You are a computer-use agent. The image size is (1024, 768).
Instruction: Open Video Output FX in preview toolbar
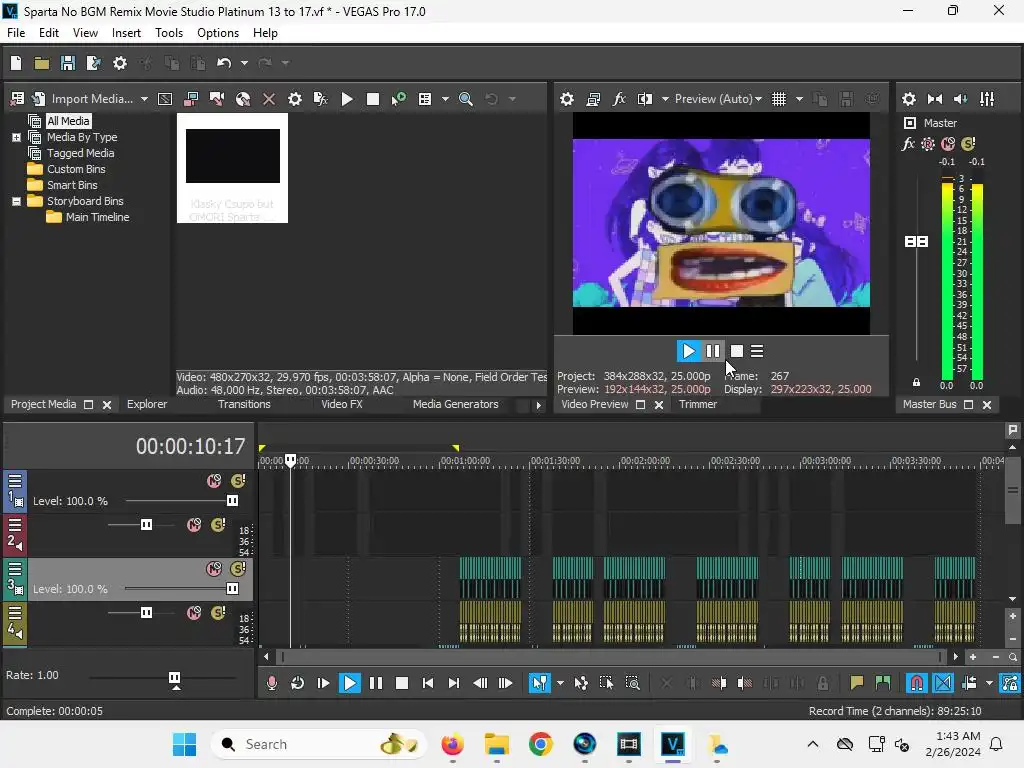coord(618,99)
